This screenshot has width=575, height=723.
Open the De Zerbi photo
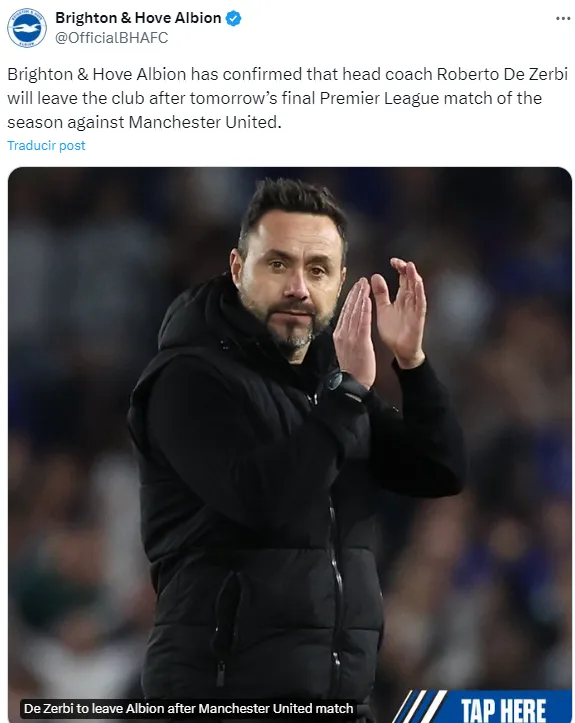290,445
